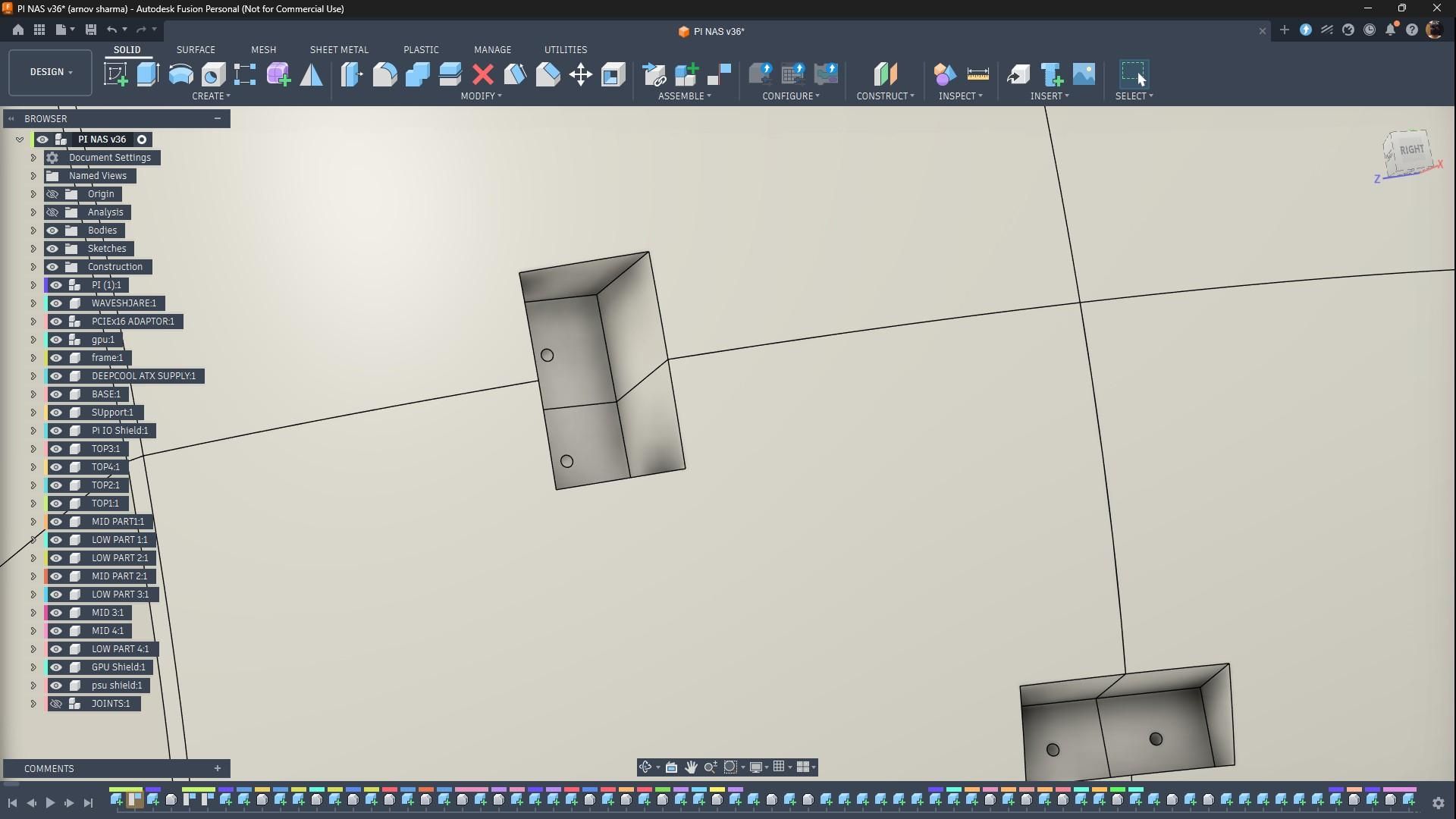
Task: Switch to the SURFACE tab
Action: click(196, 50)
